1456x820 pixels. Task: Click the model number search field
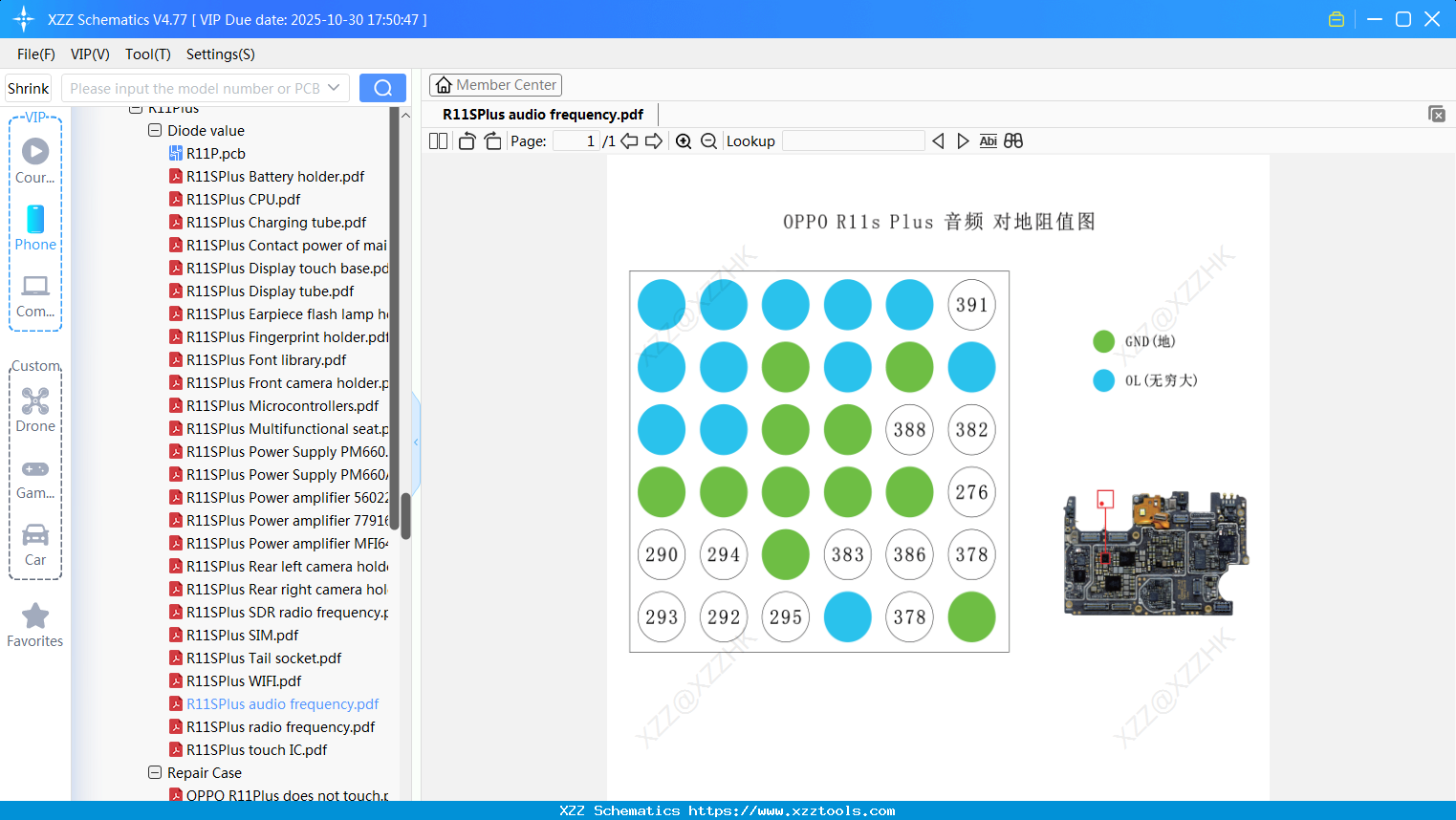point(194,88)
